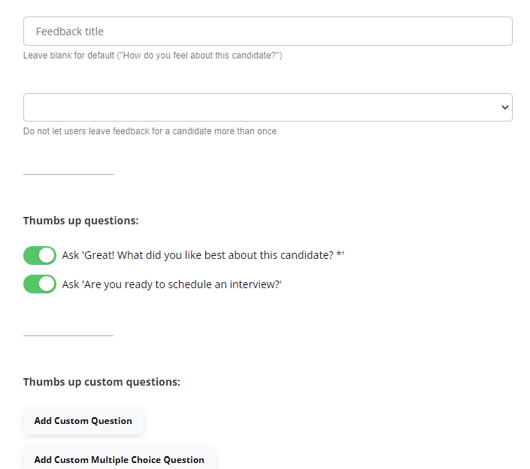Click the Feedback title input field
This screenshot has height=469, width=530.
point(268,31)
